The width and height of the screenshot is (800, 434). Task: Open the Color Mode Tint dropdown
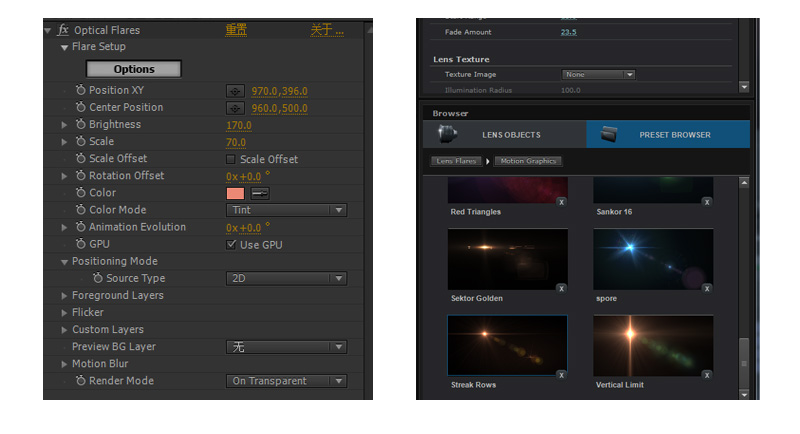[286, 210]
